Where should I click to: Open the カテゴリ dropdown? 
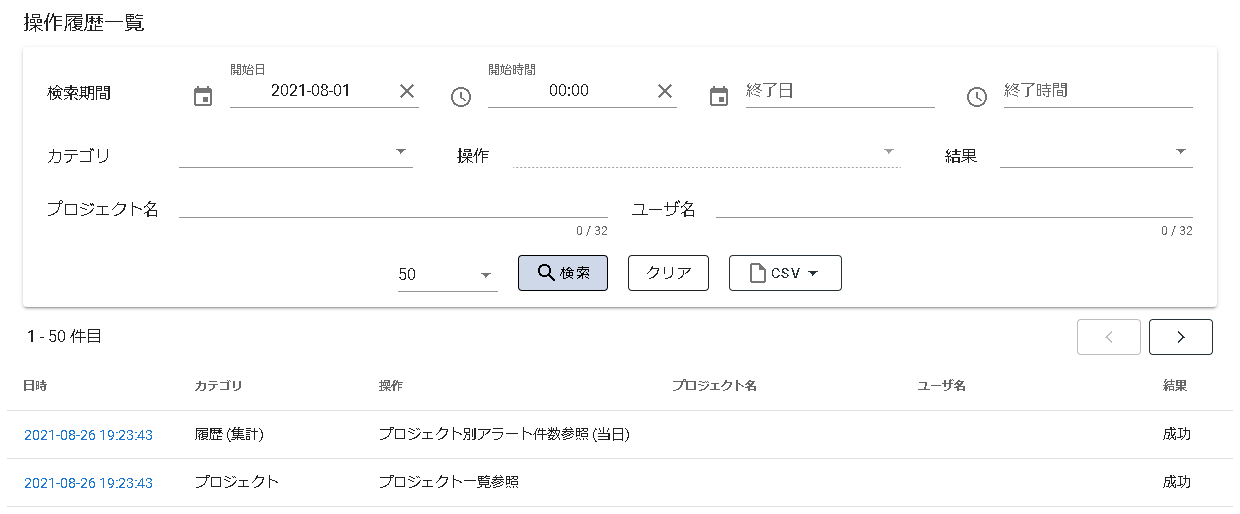[295, 153]
